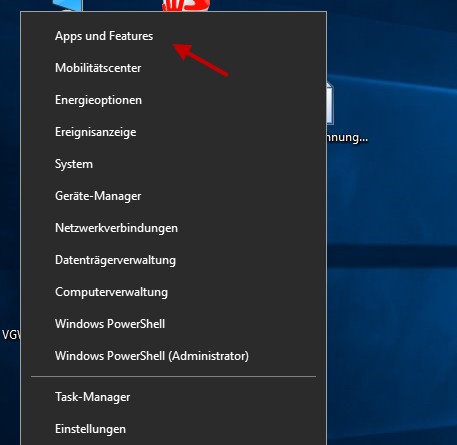Click the red desktop icon above menu
The image size is (457, 445).
186,5
